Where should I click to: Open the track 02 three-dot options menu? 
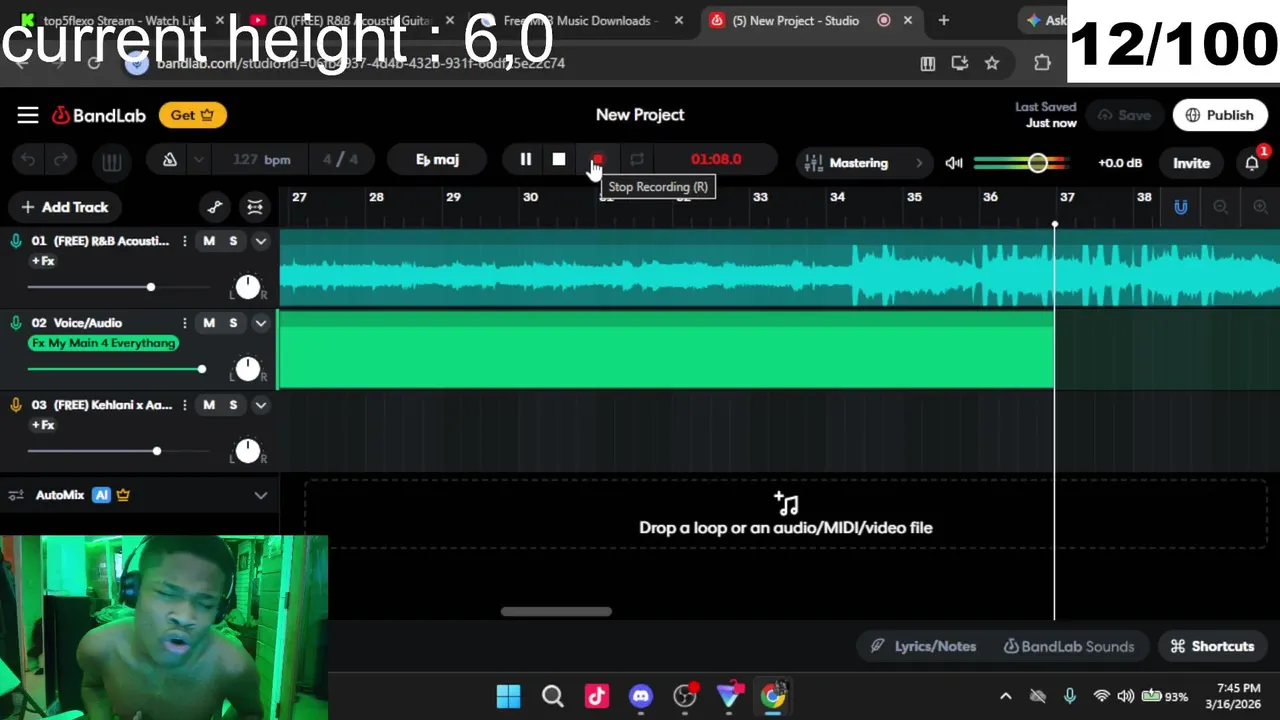pyautogui.click(x=184, y=323)
